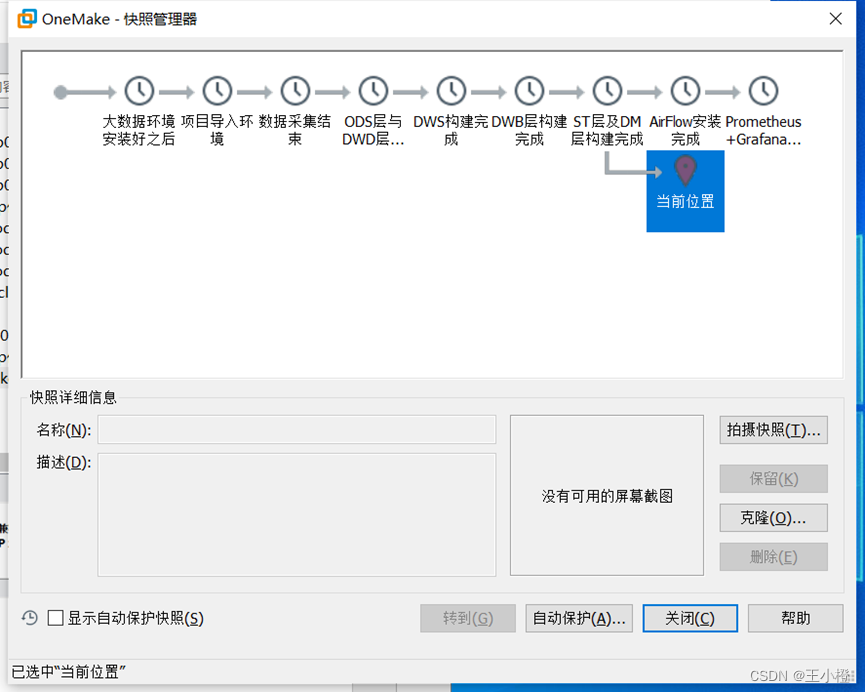Select the DWS构建完成 snapshot clock icon

451,91
